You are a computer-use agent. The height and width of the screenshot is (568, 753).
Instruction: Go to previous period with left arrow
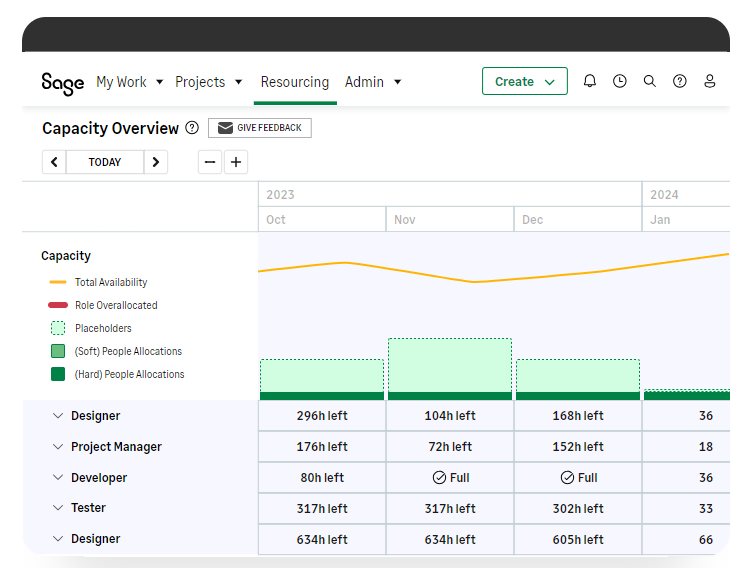(x=54, y=162)
